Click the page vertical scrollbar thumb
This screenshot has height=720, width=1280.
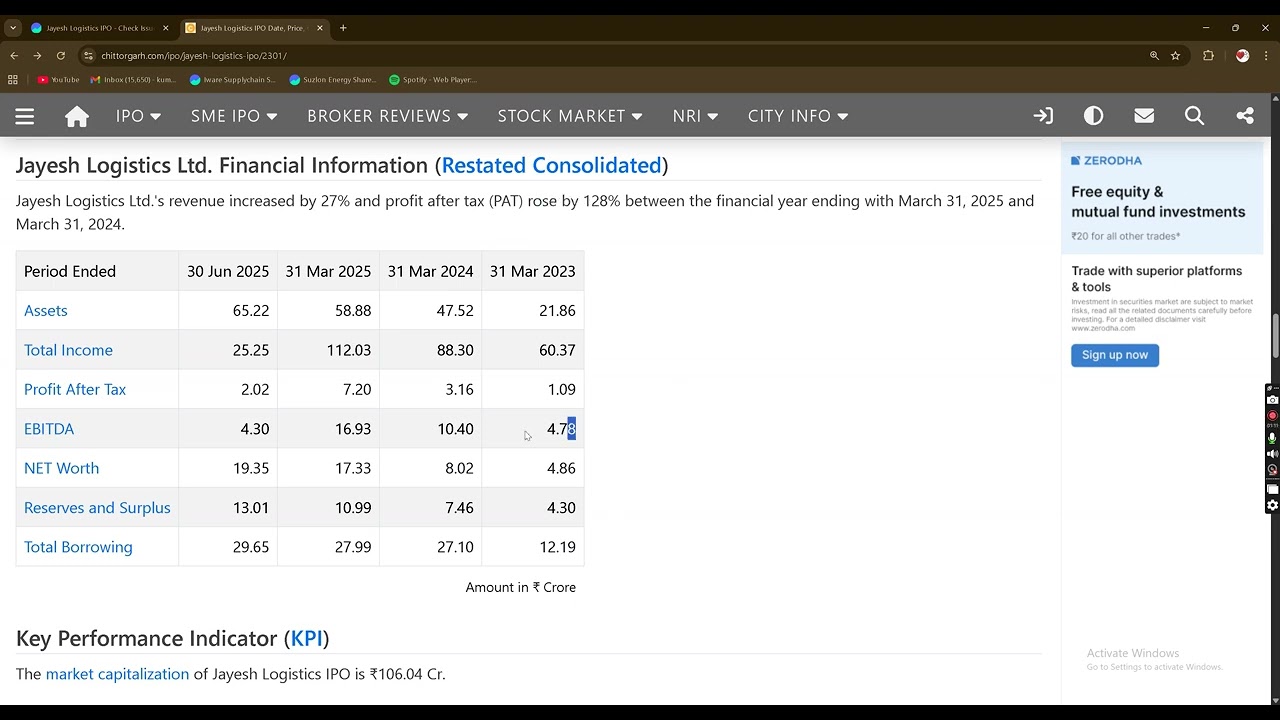click(x=1275, y=336)
